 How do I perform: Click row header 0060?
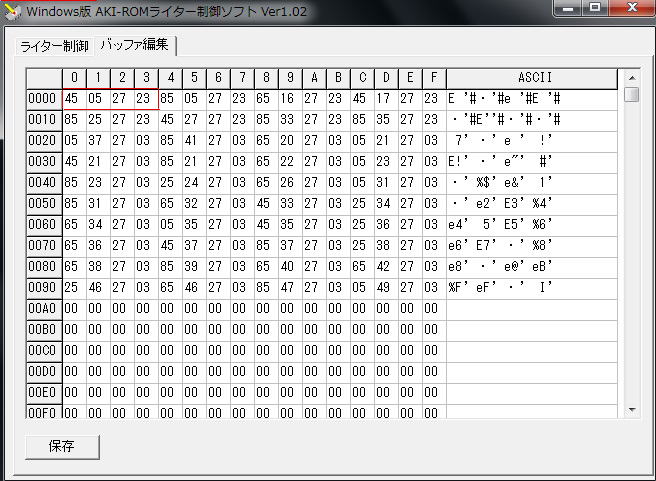pyautogui.click(x=44, y=225)
